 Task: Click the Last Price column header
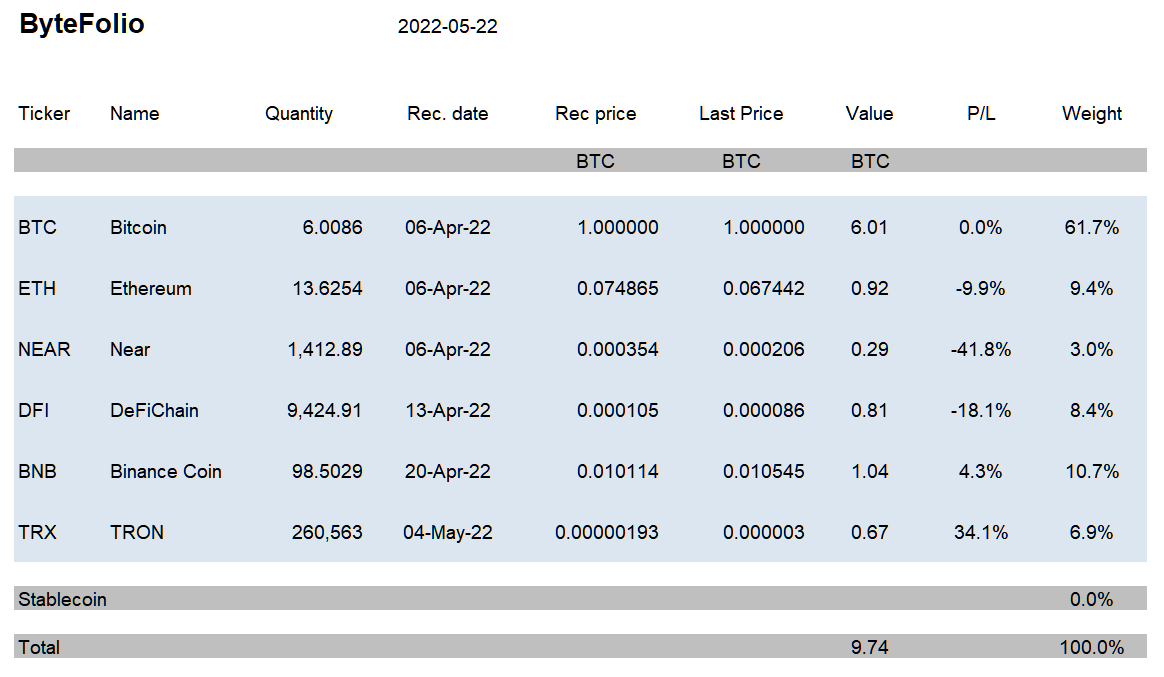(x=741, y=114)
